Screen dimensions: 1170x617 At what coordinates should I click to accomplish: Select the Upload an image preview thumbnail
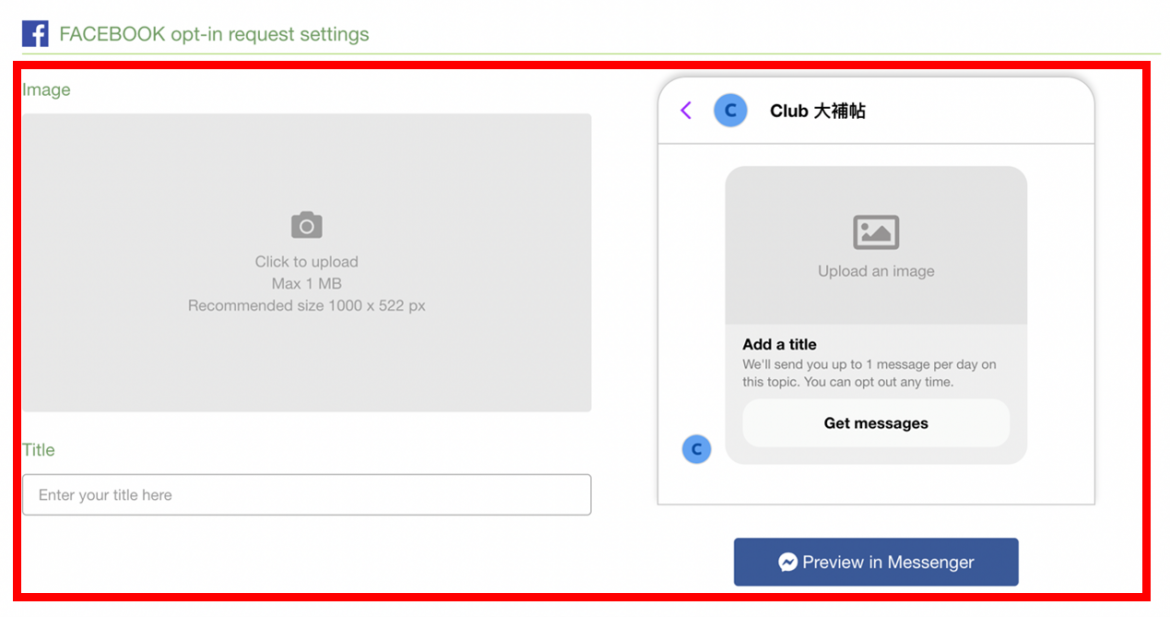tap(875, 245)
